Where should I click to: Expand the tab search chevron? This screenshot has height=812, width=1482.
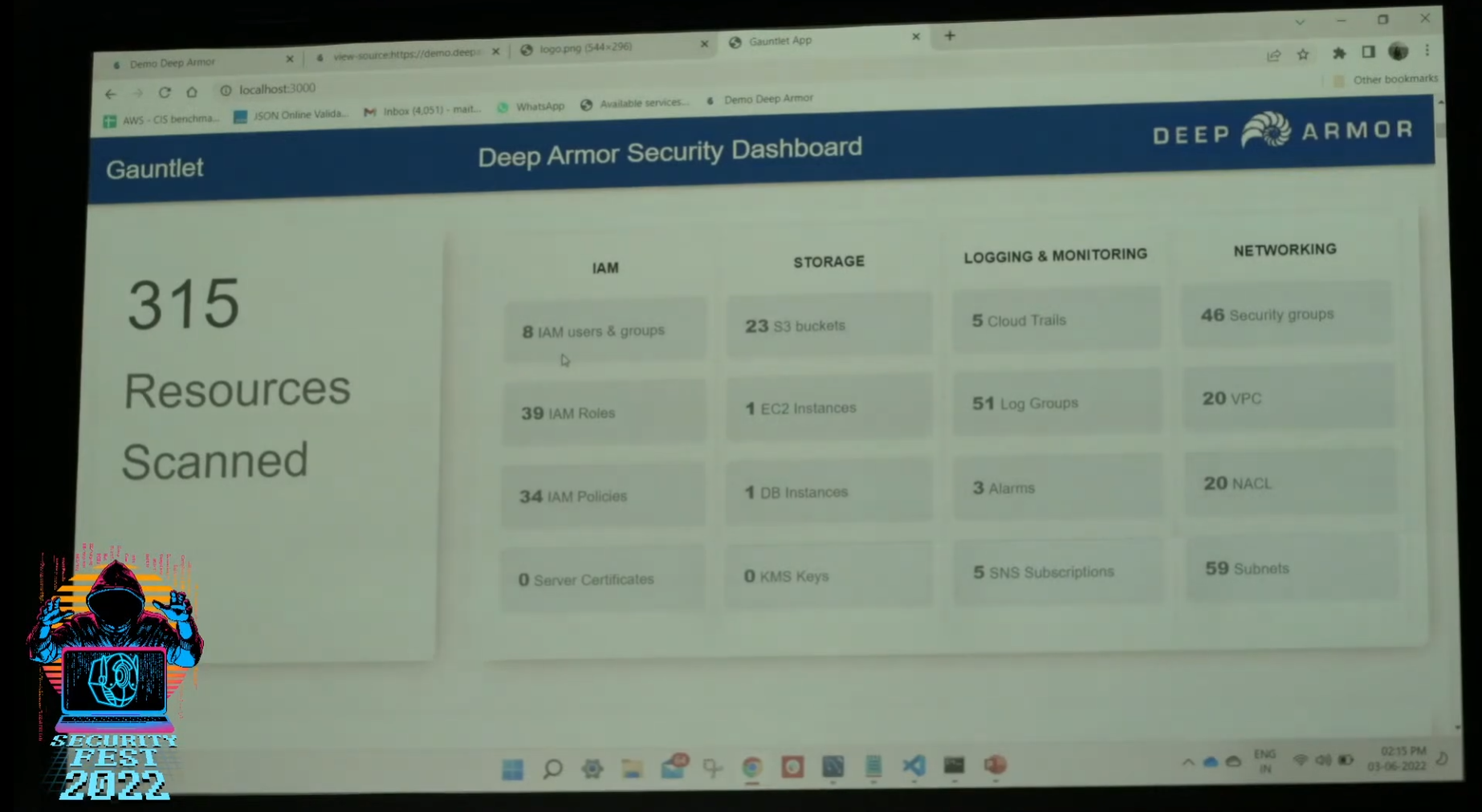click(1300, 22)
